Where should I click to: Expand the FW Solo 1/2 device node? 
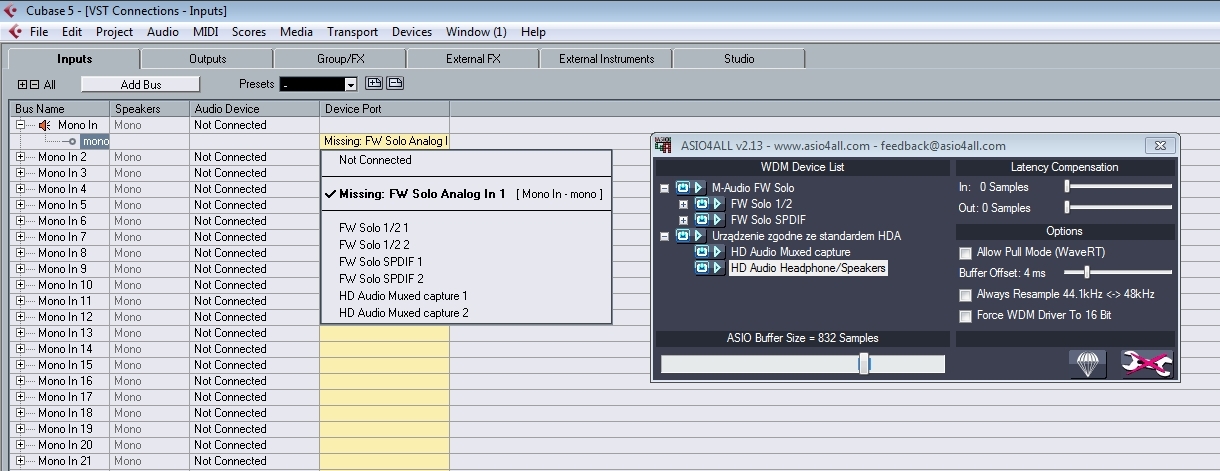click(x=684, y=204)
